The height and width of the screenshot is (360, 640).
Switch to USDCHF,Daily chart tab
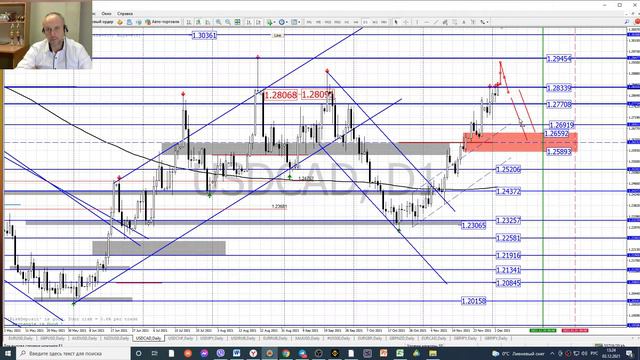pos(180,338)
